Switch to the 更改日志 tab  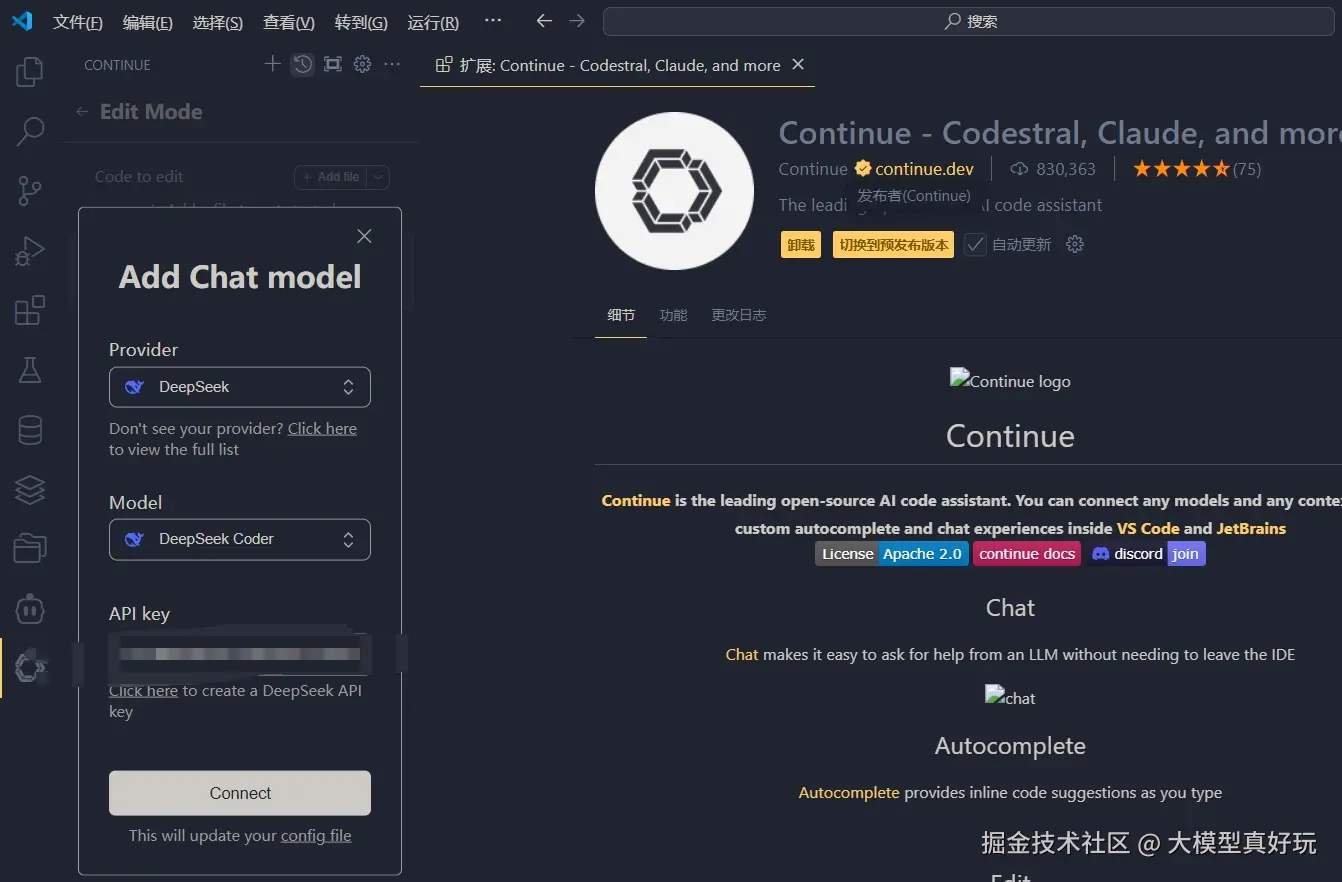point(738,315)
